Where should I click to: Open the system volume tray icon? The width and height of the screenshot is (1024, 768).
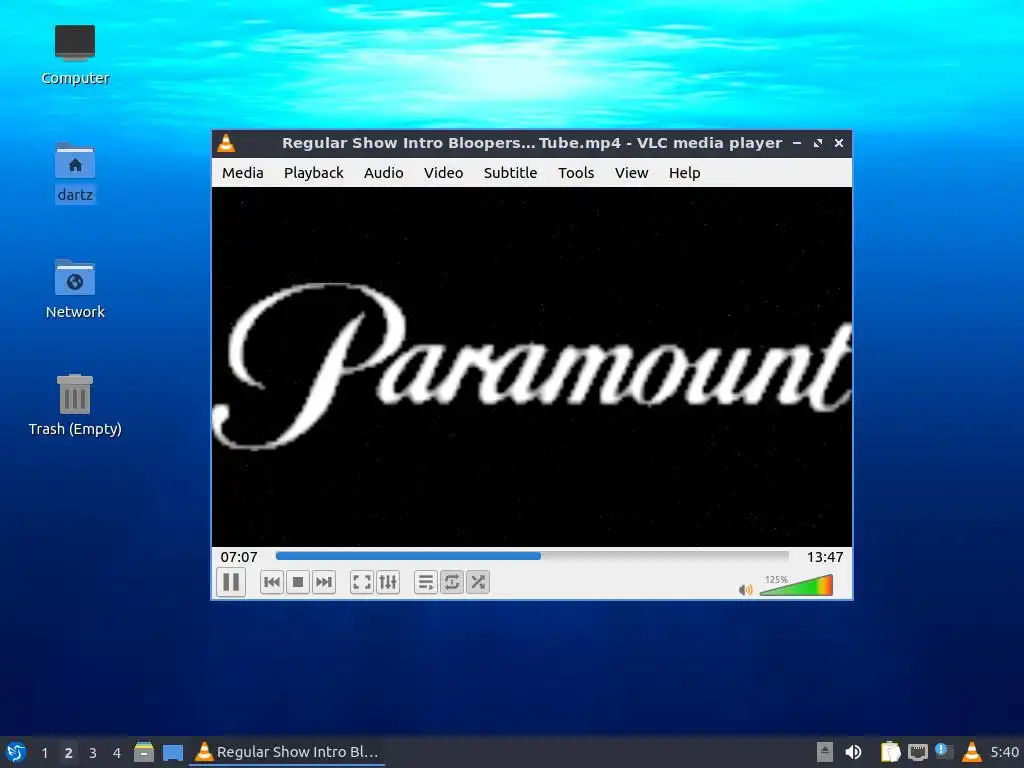point(853,752)
